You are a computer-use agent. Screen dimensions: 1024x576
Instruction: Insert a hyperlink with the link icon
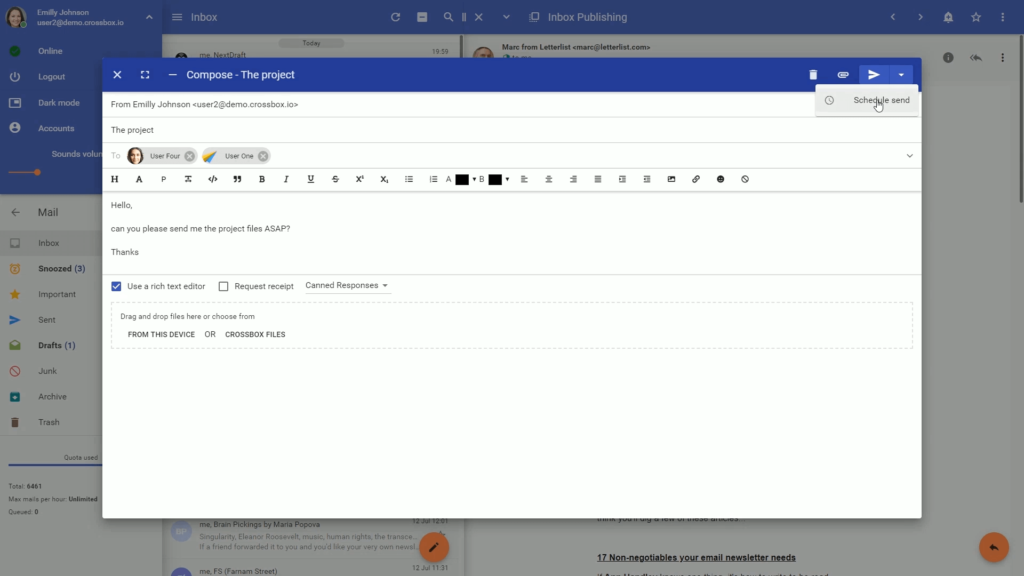[x=696, y=179]
